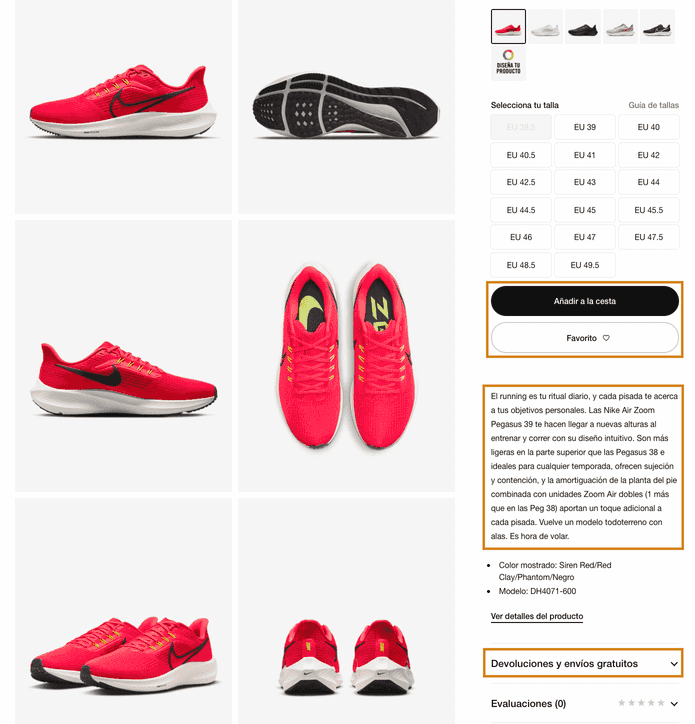Expand Devoluciones y envíos gratuitos section
Viewport: 695px width, 724px height.
(x=584, y=664)
